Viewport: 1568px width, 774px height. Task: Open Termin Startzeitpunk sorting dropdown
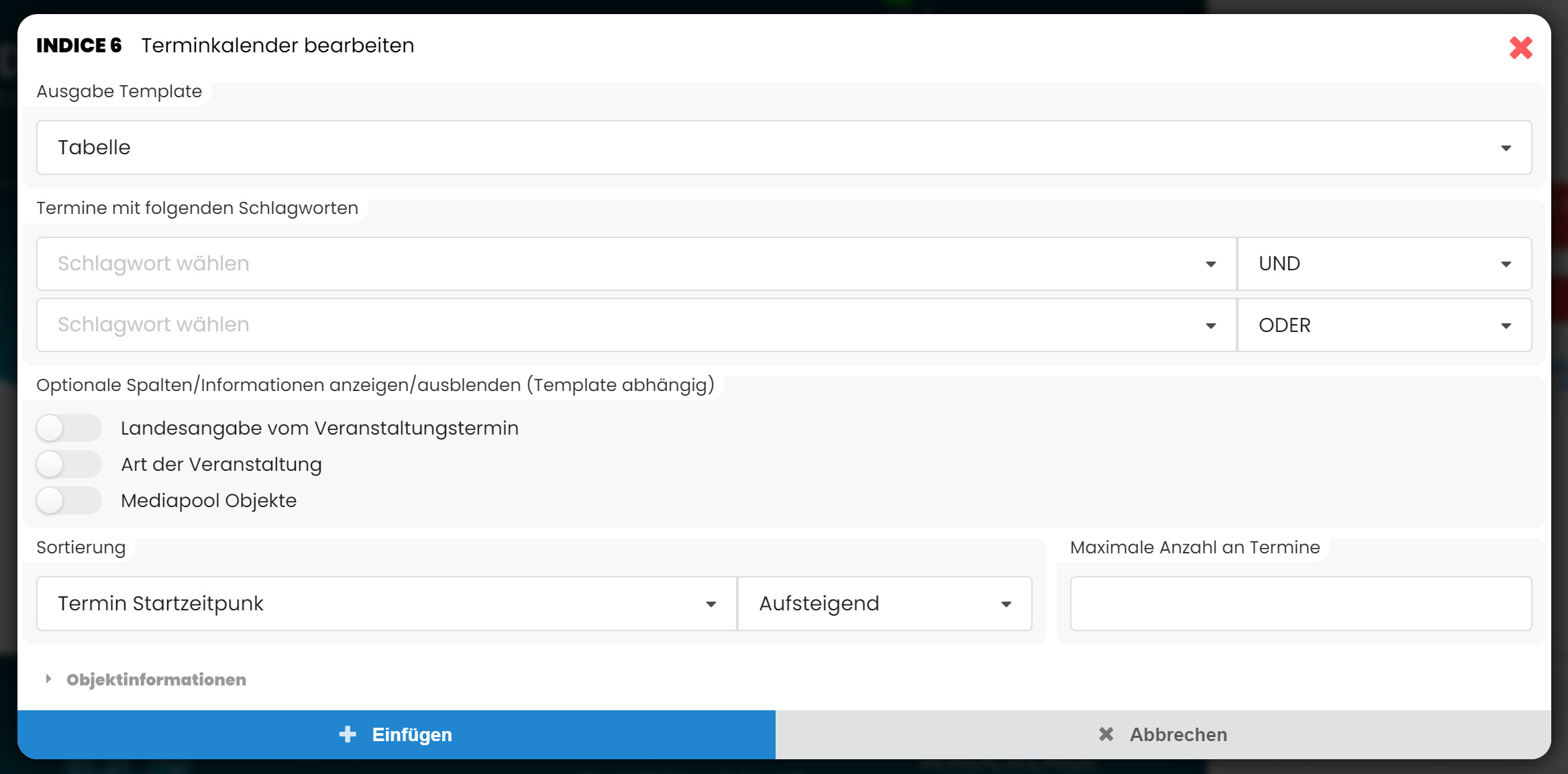click(x=386, y=604)
